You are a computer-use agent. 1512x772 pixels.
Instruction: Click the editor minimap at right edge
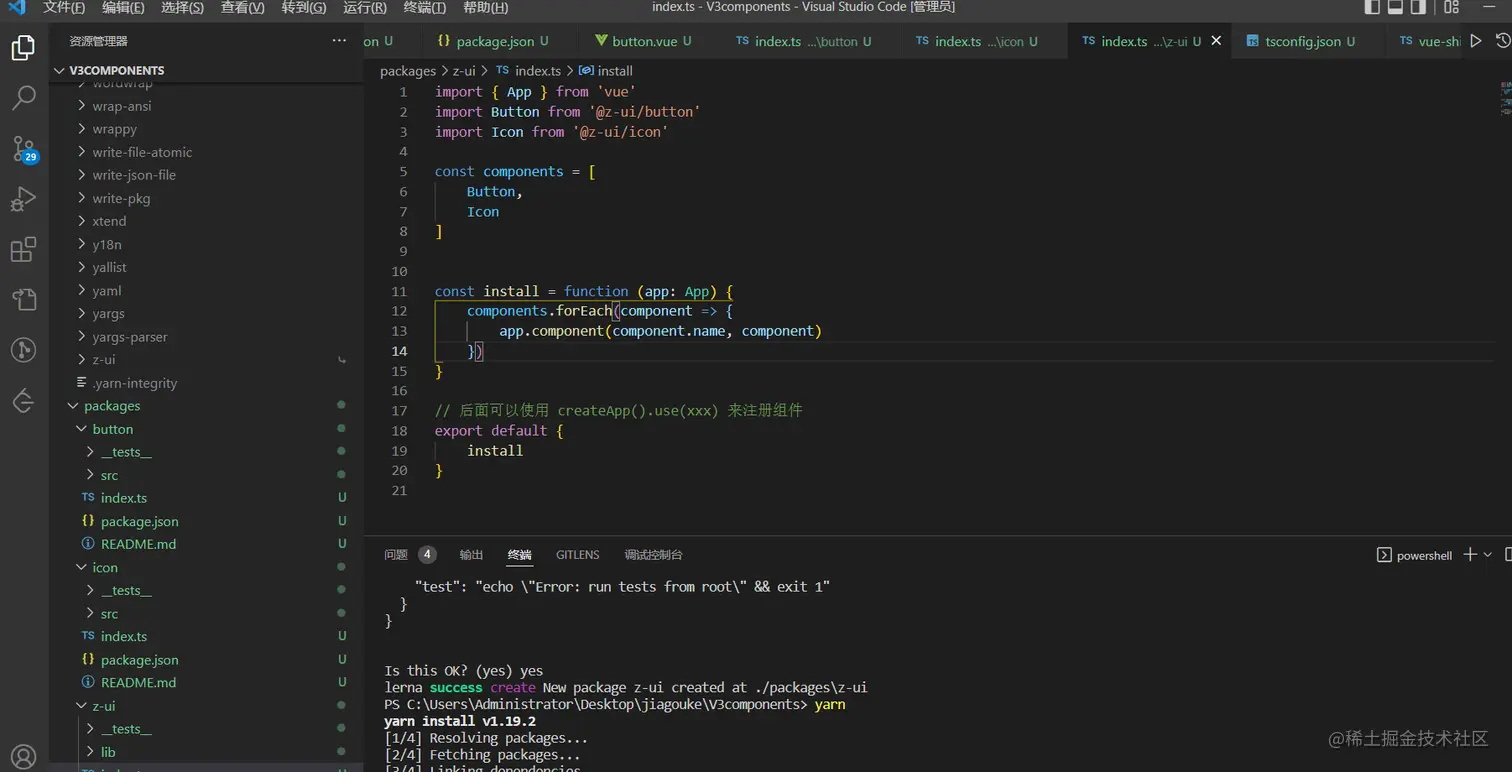(x=1504, y=98)
